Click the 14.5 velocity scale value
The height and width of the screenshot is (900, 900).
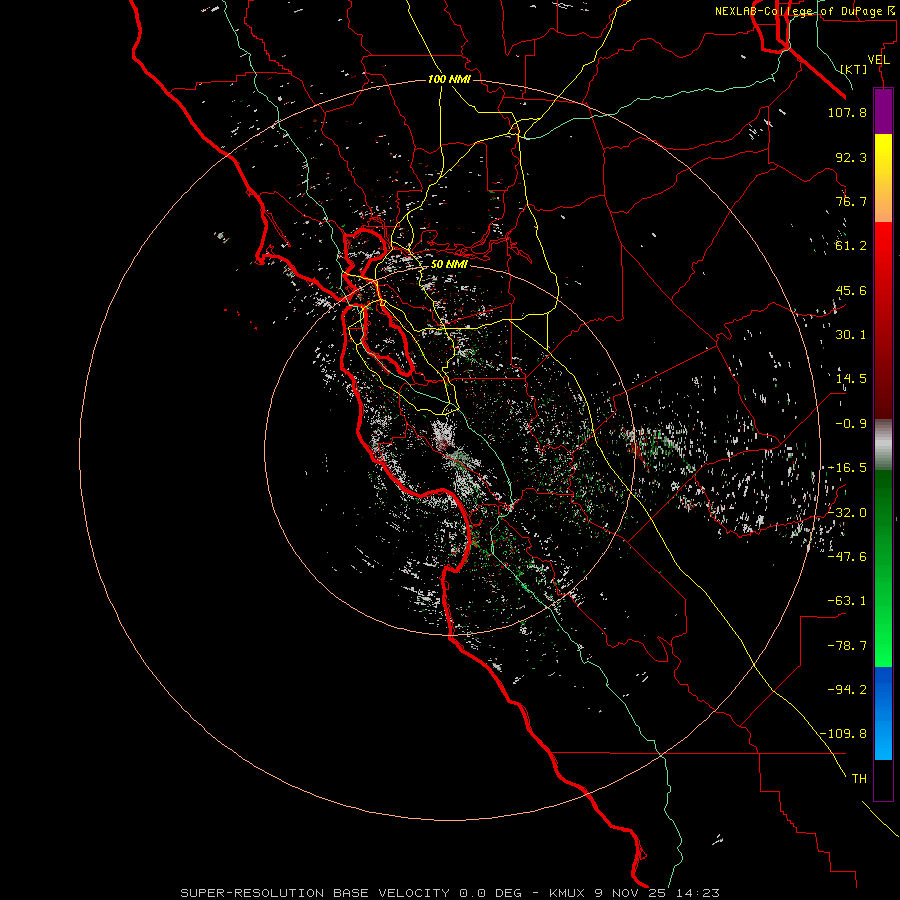coord(851,379)
